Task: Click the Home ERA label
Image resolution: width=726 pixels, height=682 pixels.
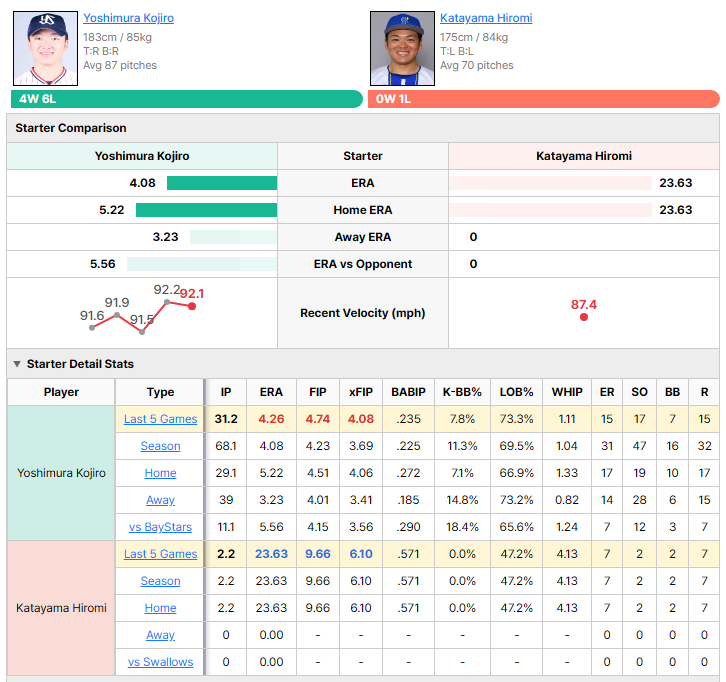Action: click(363, 210)
